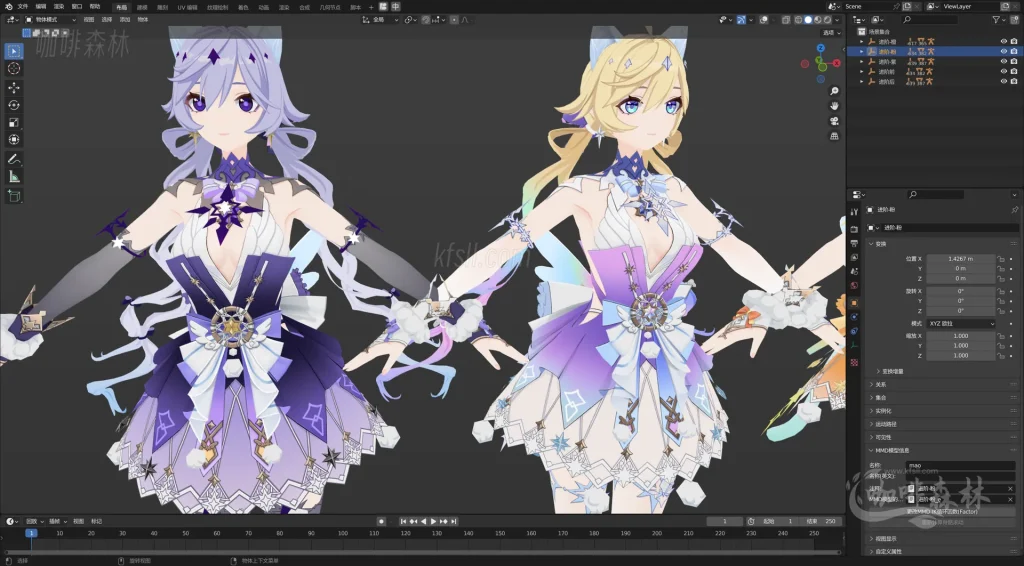
Task: Expand the 进阶后 outliner row
Action: (861, 82)
